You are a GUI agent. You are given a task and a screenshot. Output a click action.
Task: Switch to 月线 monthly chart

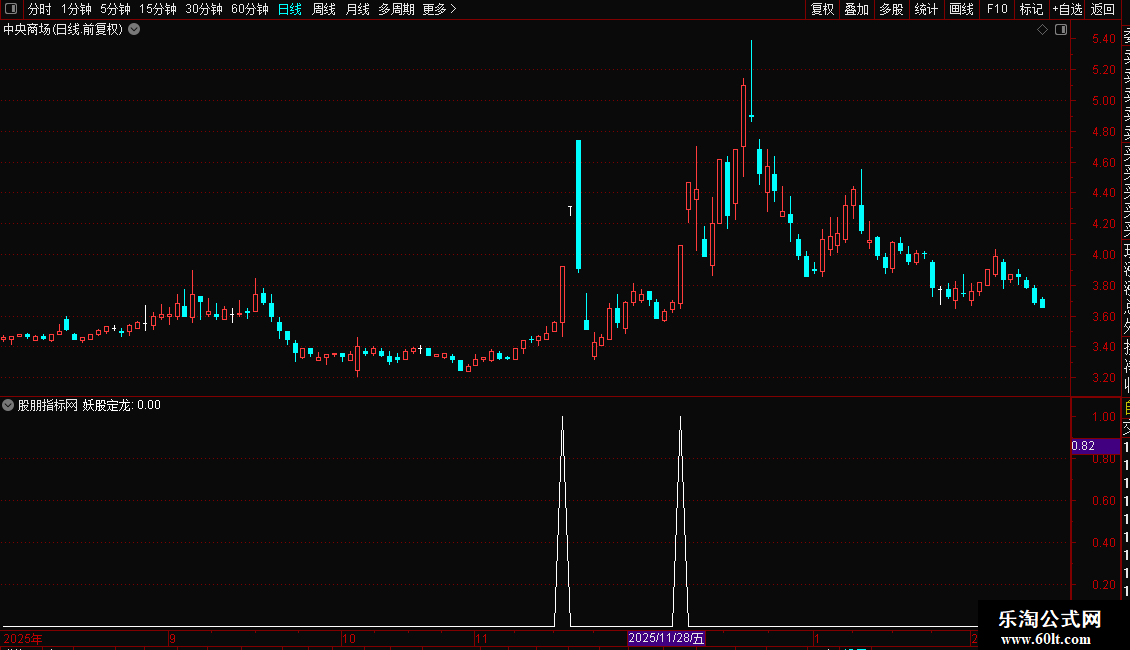pyautogui.click(x=357, y=9)
